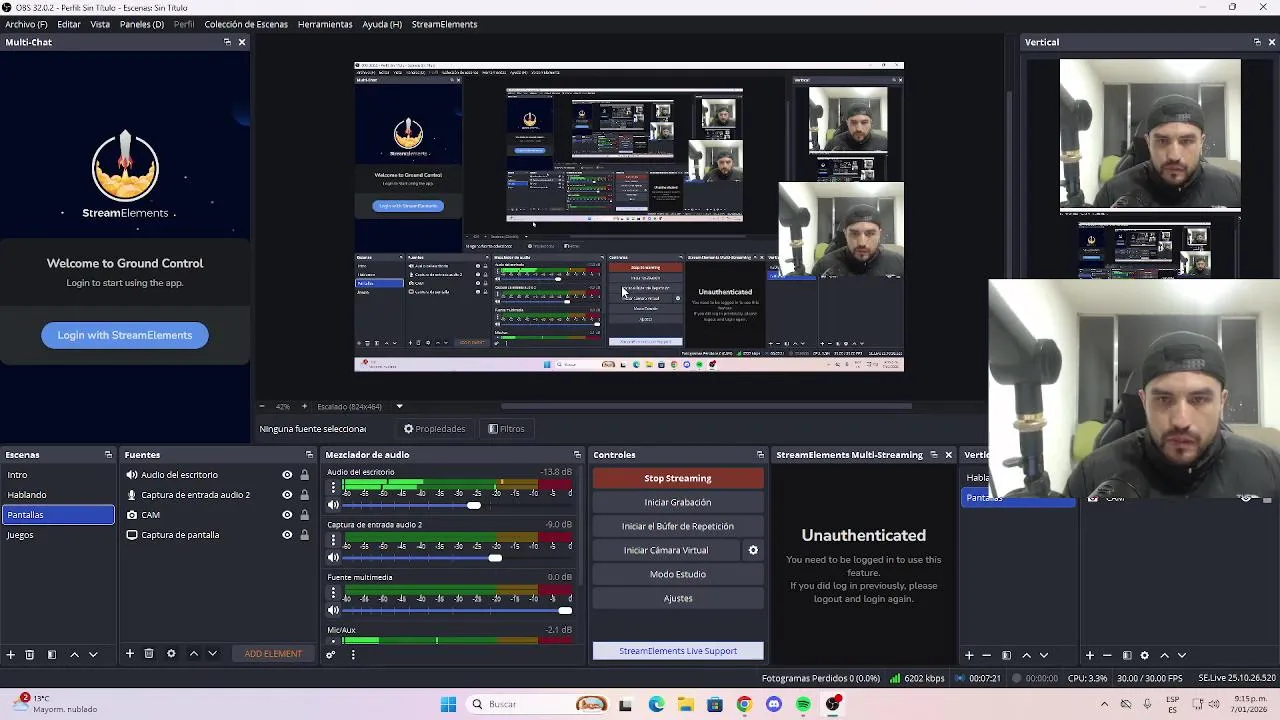Viewport: 1280px width, 720px height.
Task: Move source up in Fuentes toolbar
Action: [x=194, y=654]
